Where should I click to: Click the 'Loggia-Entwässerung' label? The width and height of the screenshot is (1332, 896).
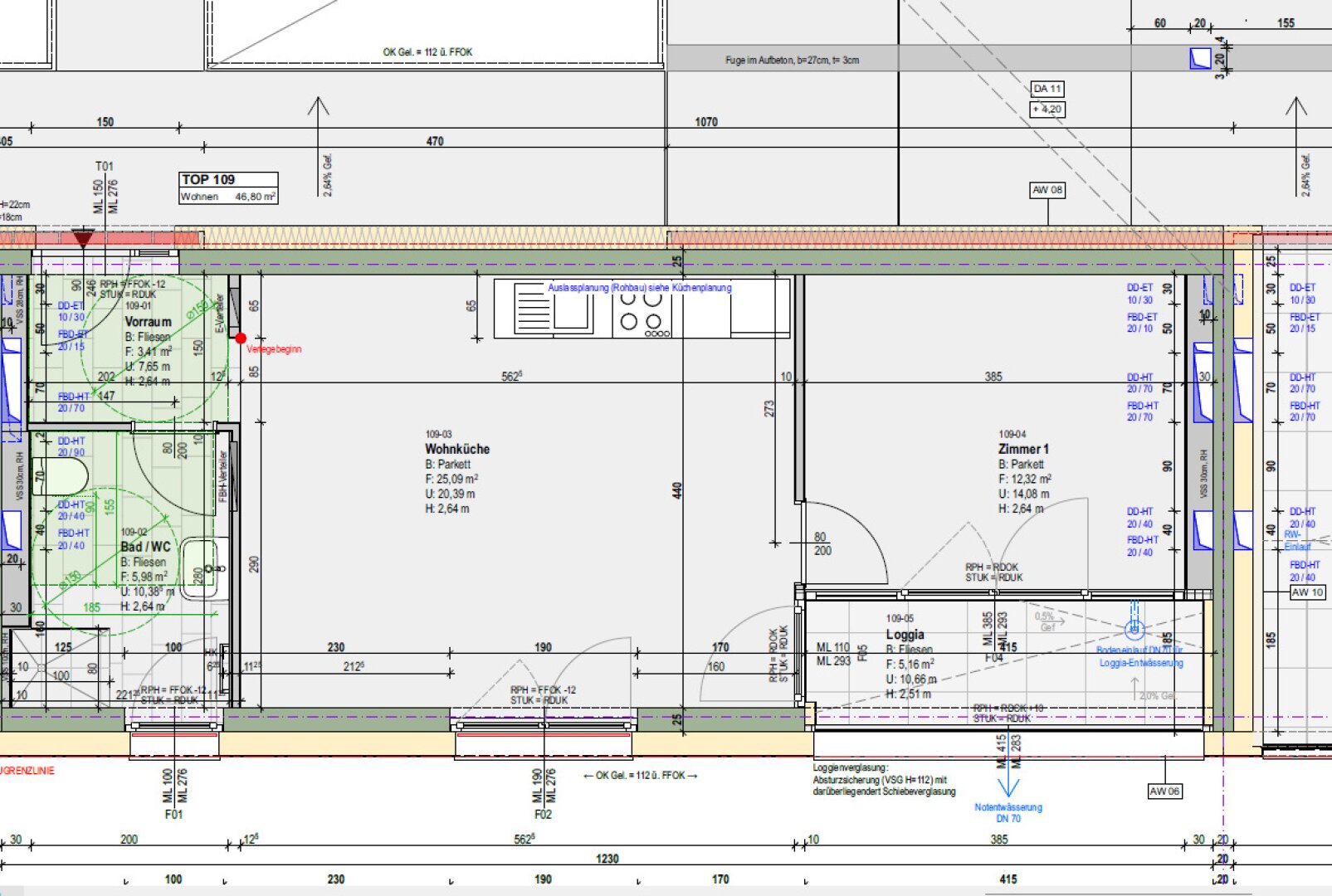(1141, 663)
